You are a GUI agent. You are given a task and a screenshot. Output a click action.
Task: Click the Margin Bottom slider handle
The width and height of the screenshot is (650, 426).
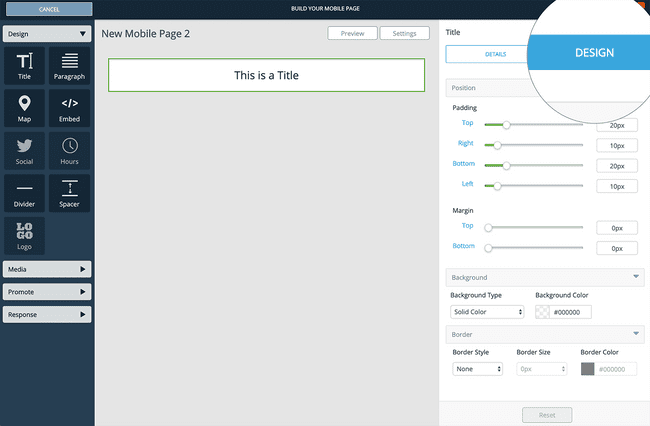(x=488, y=248)
